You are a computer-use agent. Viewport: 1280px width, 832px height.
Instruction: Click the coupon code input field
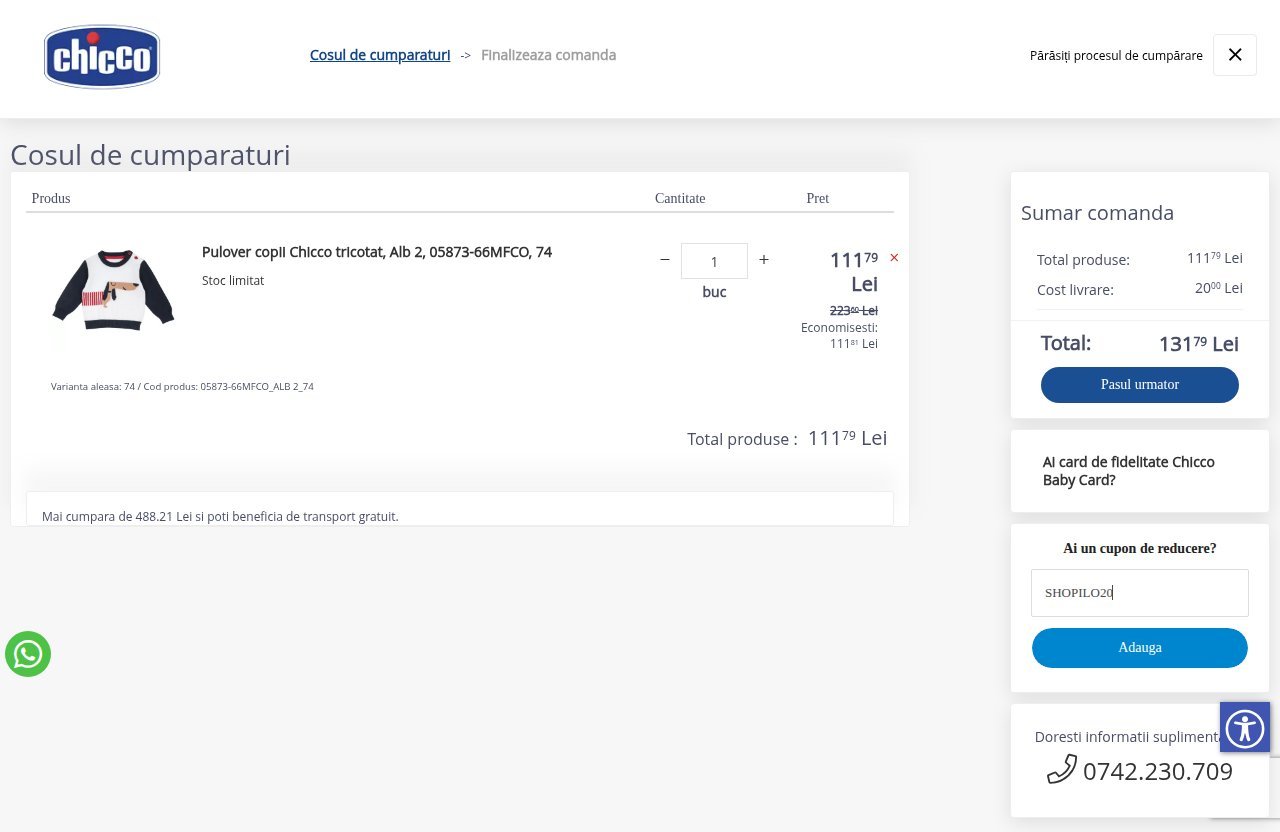tap(1140, 593)
